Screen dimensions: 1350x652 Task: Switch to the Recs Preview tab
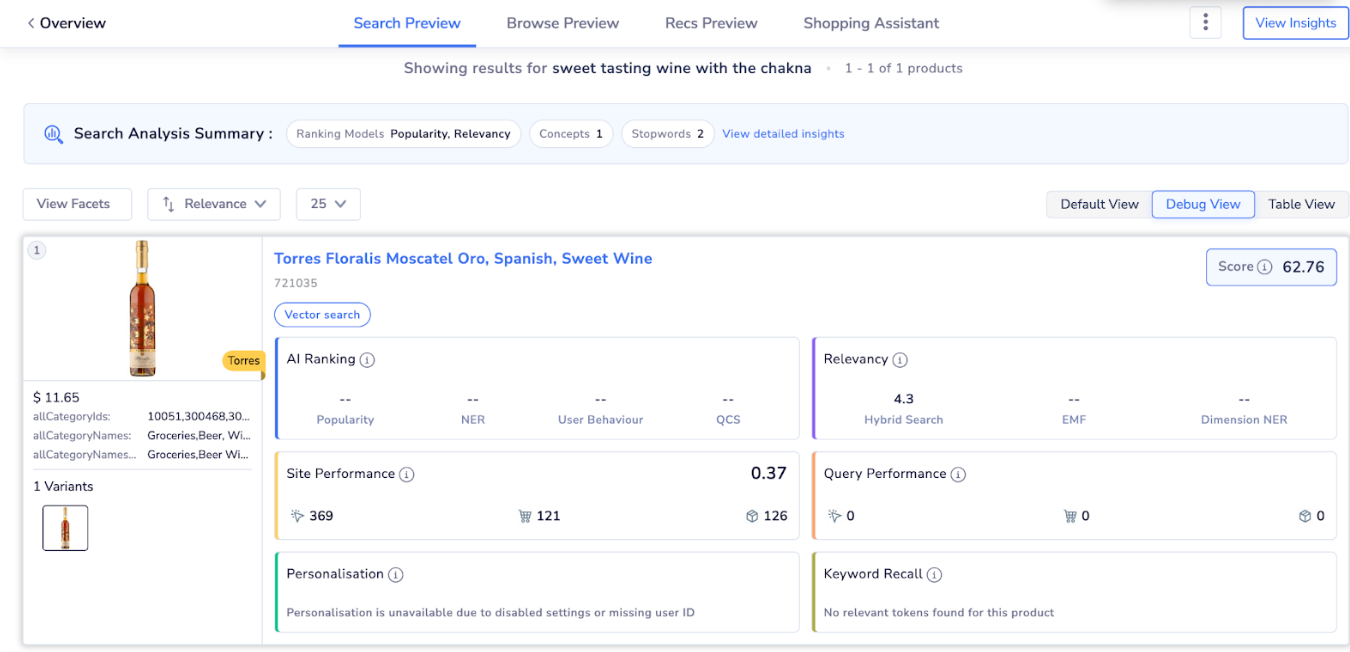(x=711, y=23)
